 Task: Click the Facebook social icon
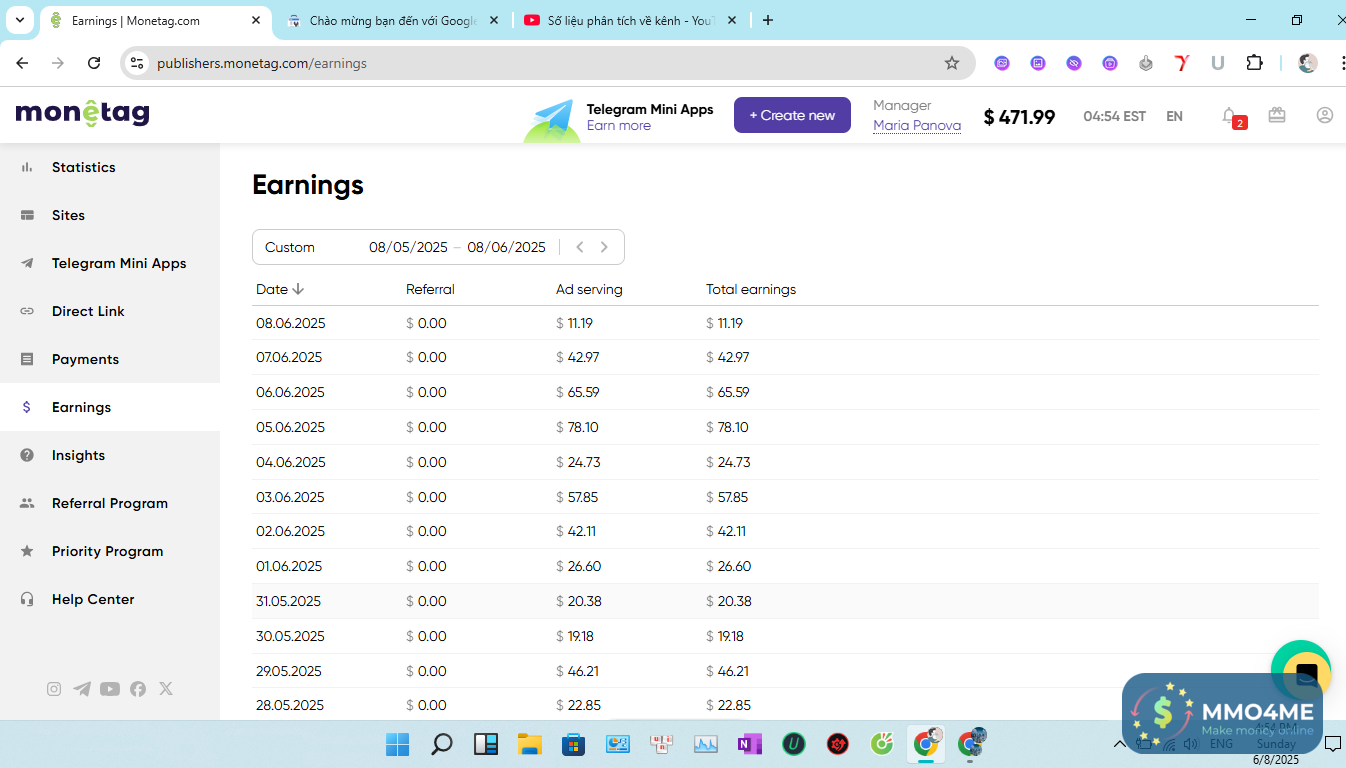pos(138,689)
